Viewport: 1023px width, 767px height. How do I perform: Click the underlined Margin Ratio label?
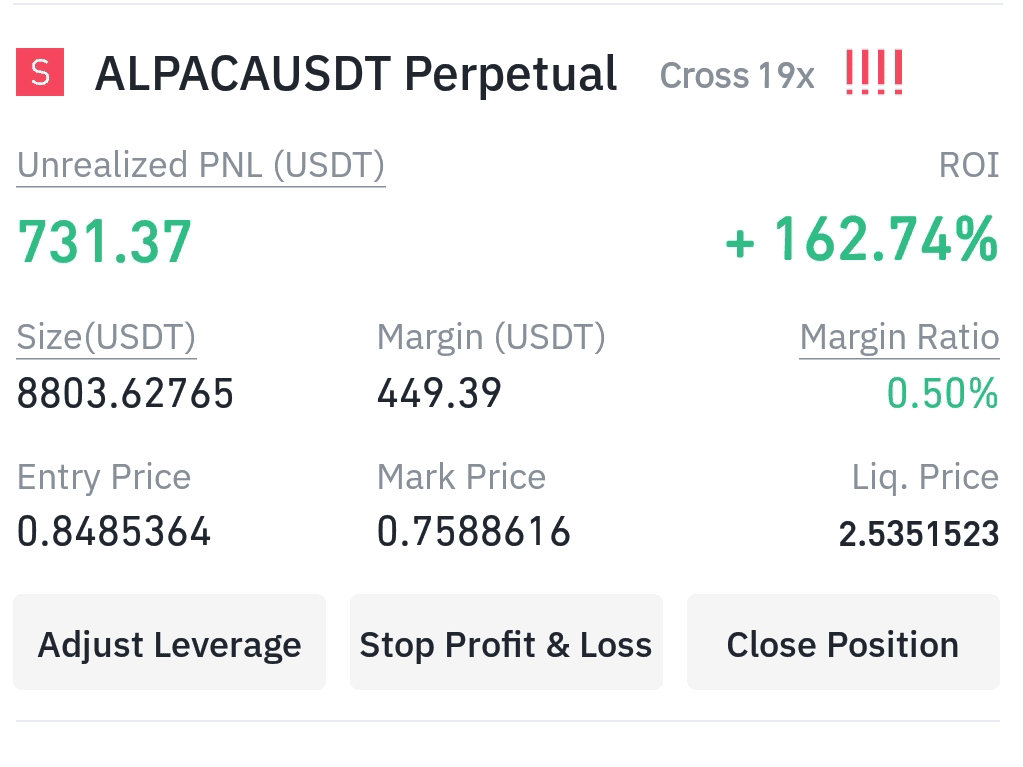pyautogui.click(x=899, y=338)
